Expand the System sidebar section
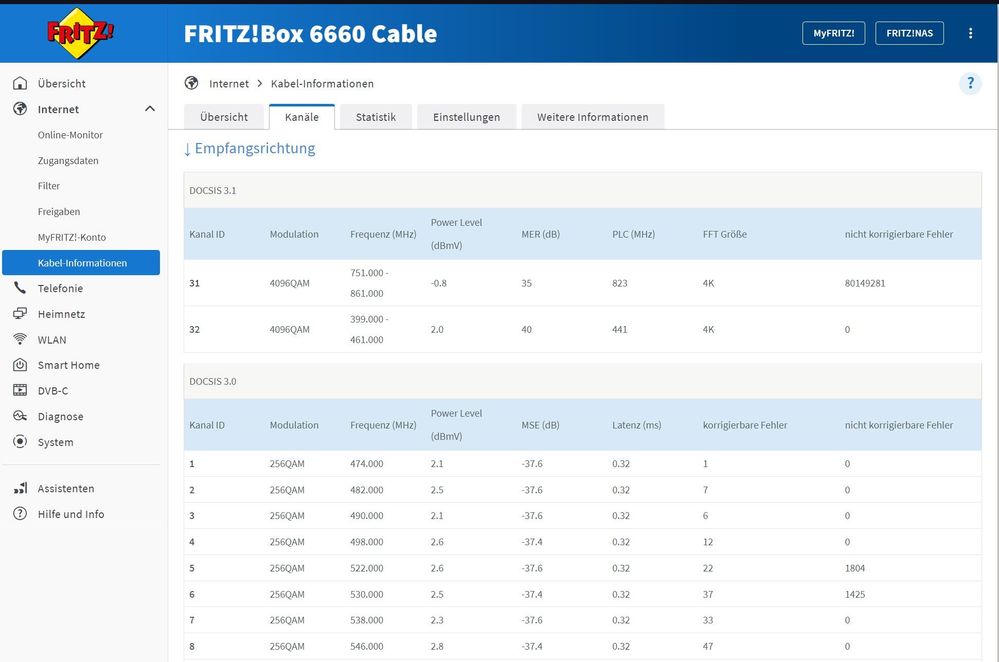This screenshot has width=999, height=662. click(55, 442)
